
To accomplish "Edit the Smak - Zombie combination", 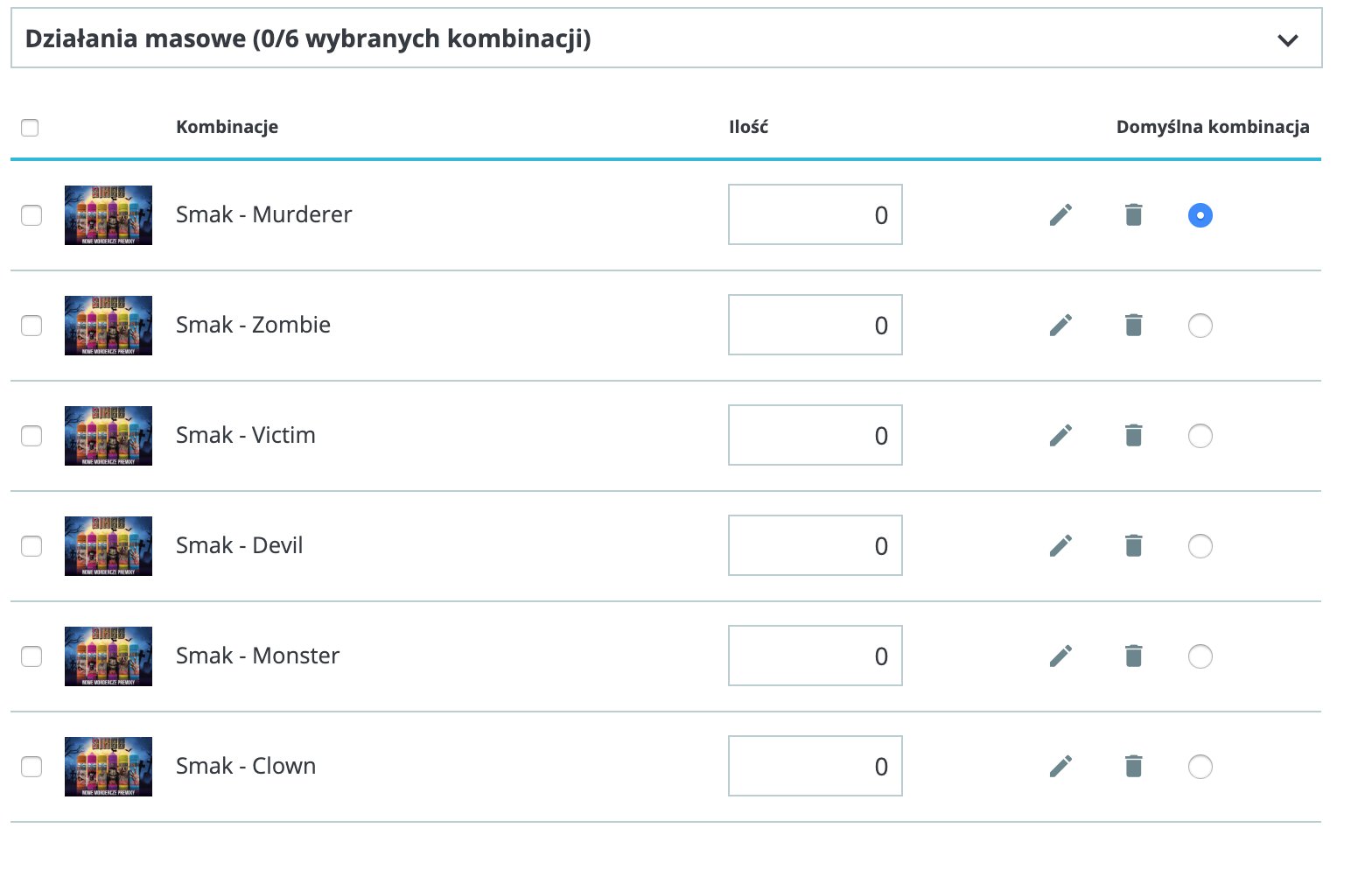I will tap(1060, 326).
